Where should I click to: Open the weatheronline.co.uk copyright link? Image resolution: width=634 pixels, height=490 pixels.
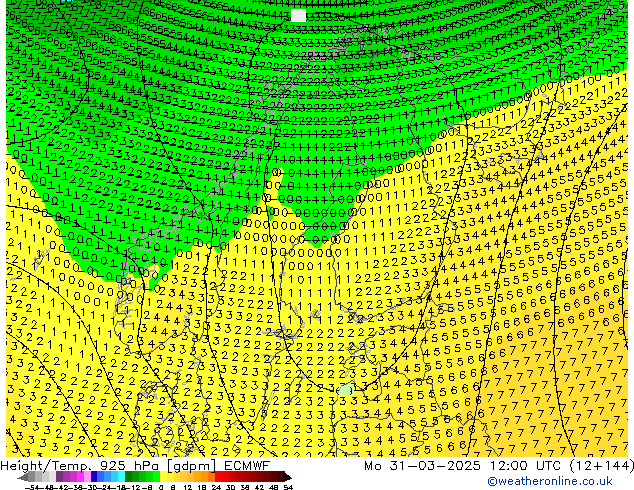point(550,481)
